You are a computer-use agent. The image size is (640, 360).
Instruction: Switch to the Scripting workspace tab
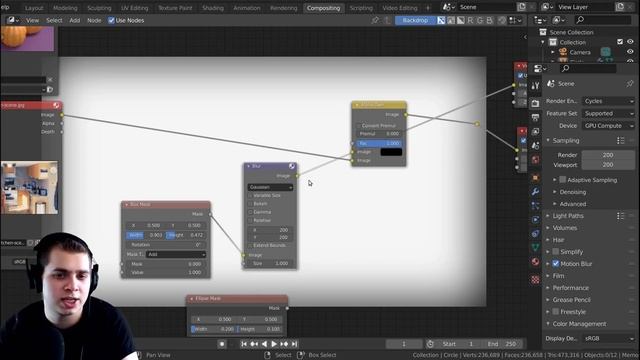[x=361, y=8]
